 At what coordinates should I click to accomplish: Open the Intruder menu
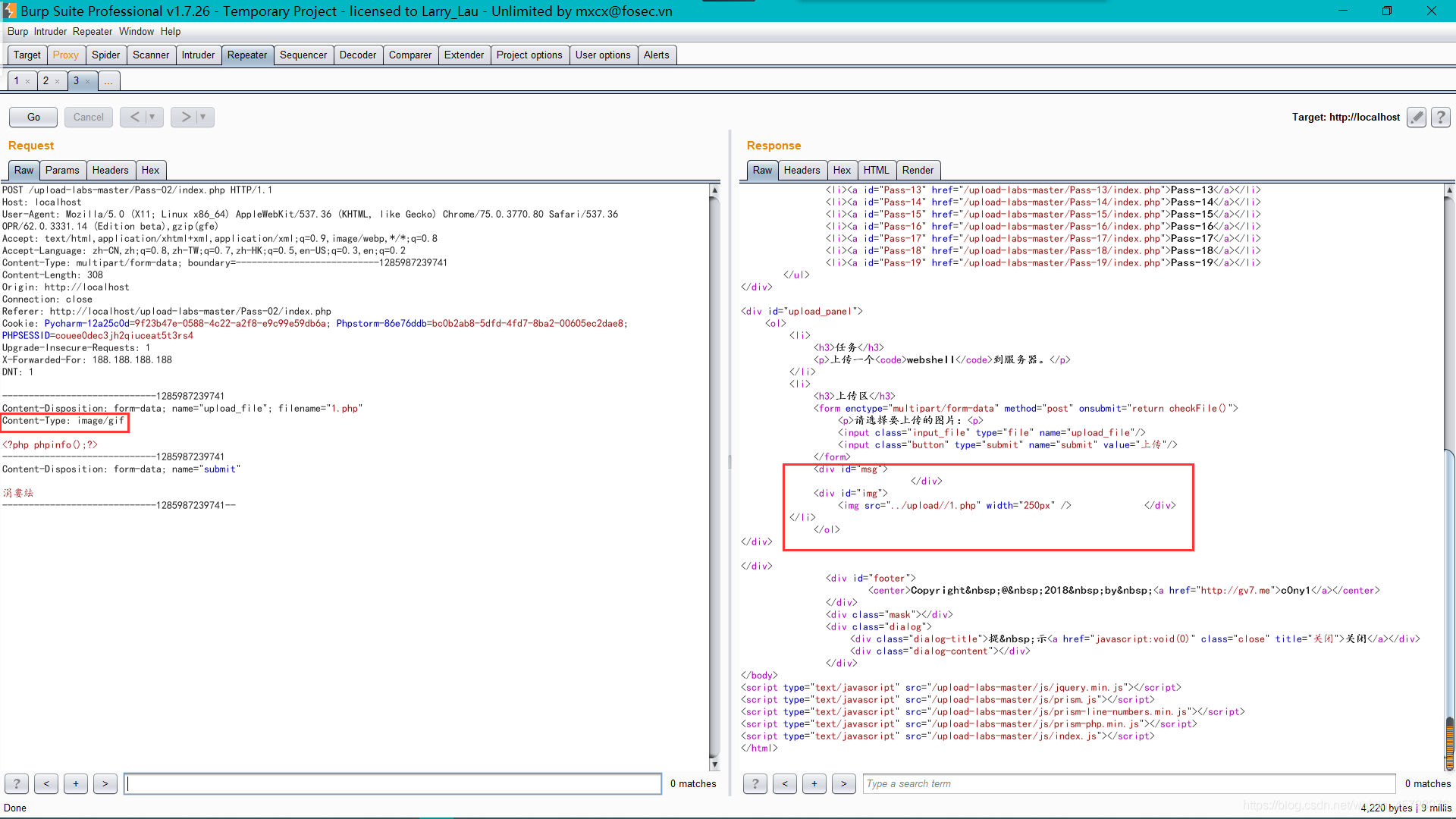50,31
